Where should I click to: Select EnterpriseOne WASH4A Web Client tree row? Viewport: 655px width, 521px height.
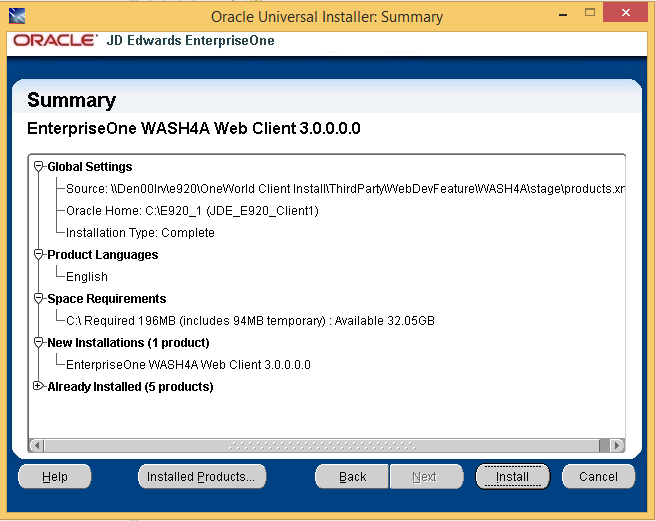tap(188, 365)
